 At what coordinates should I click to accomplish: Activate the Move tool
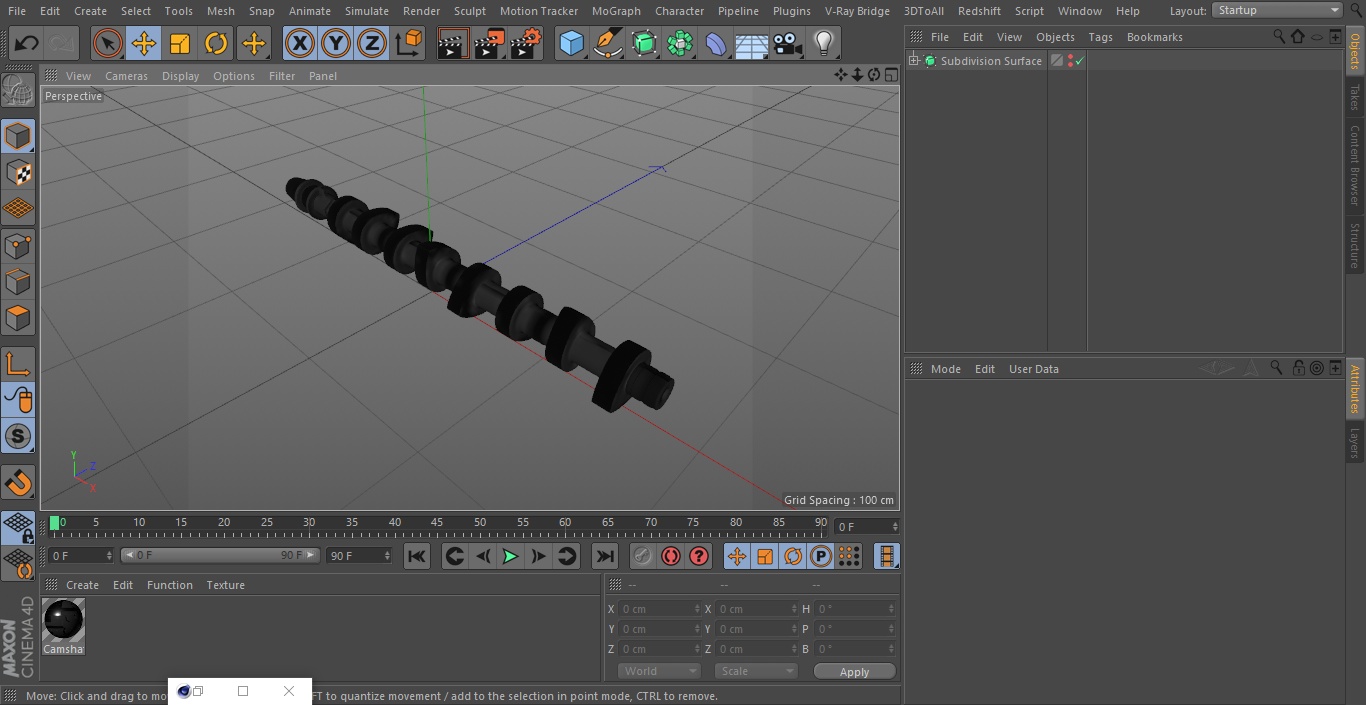144,44
